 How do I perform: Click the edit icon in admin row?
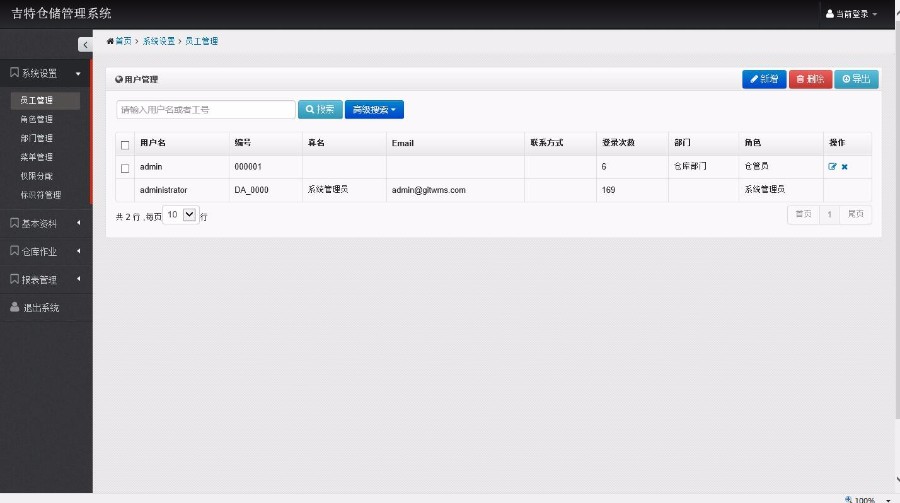click(x=832, y=167)
